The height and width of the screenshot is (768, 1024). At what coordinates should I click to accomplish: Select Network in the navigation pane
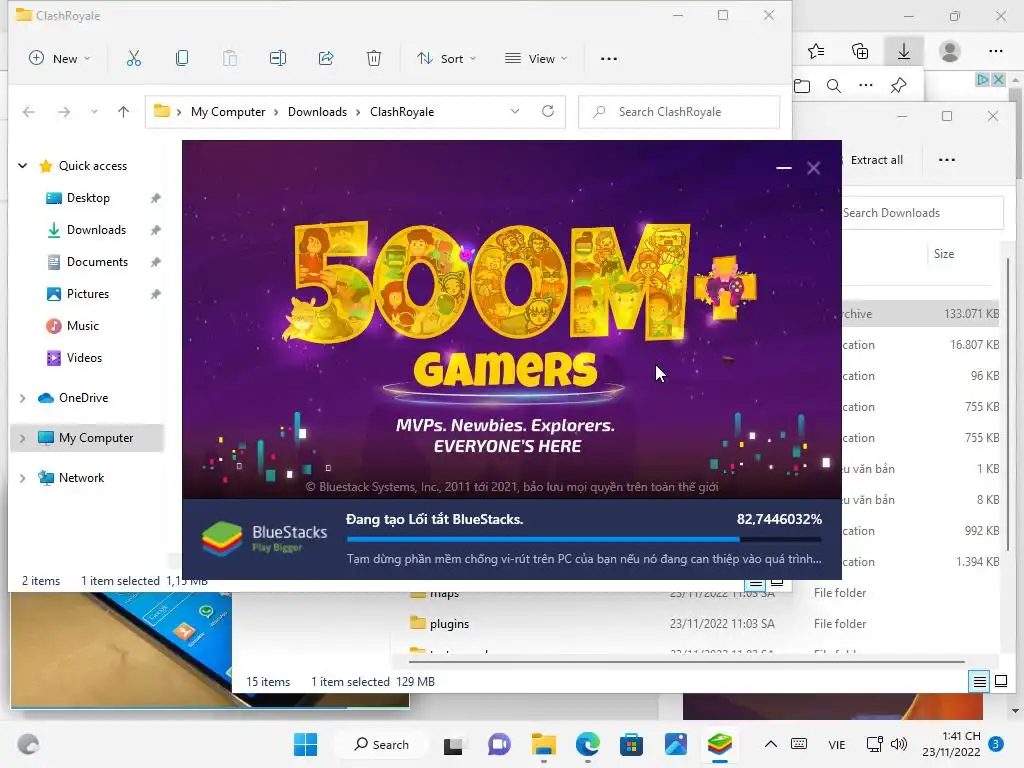click(81, 478)
